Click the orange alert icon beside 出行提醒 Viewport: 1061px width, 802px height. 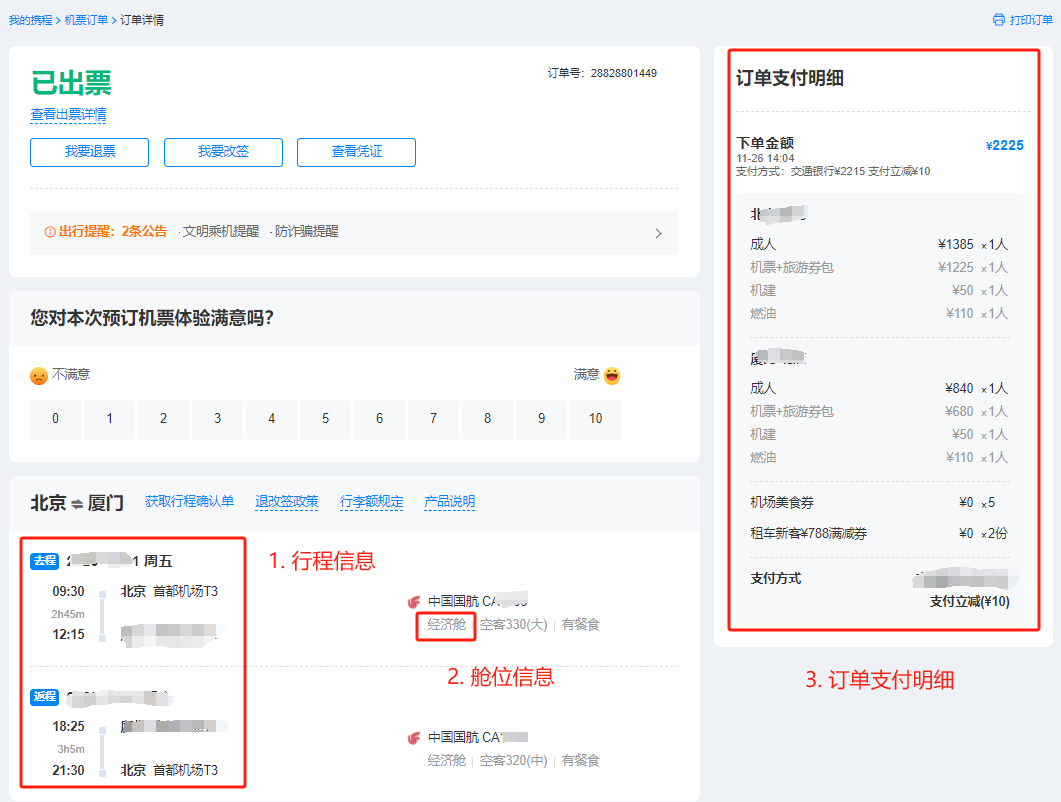(50, 232)
